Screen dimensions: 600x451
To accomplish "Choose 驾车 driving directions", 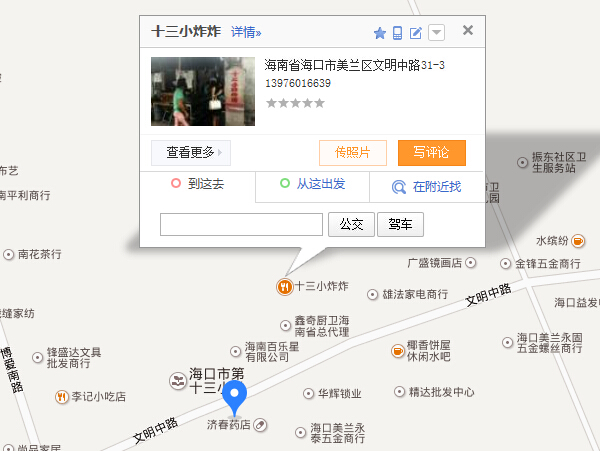I will coord(400,225).
